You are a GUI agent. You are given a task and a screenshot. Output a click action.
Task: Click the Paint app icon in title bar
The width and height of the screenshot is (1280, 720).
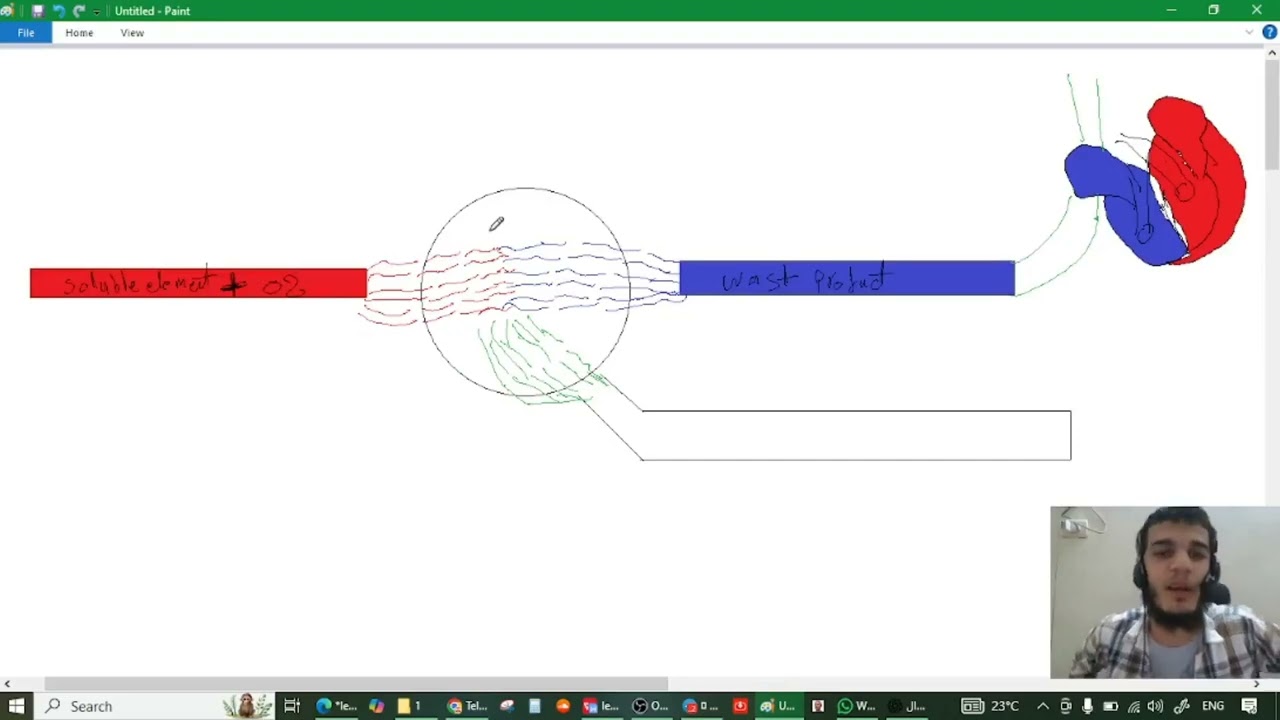(8, 11)
